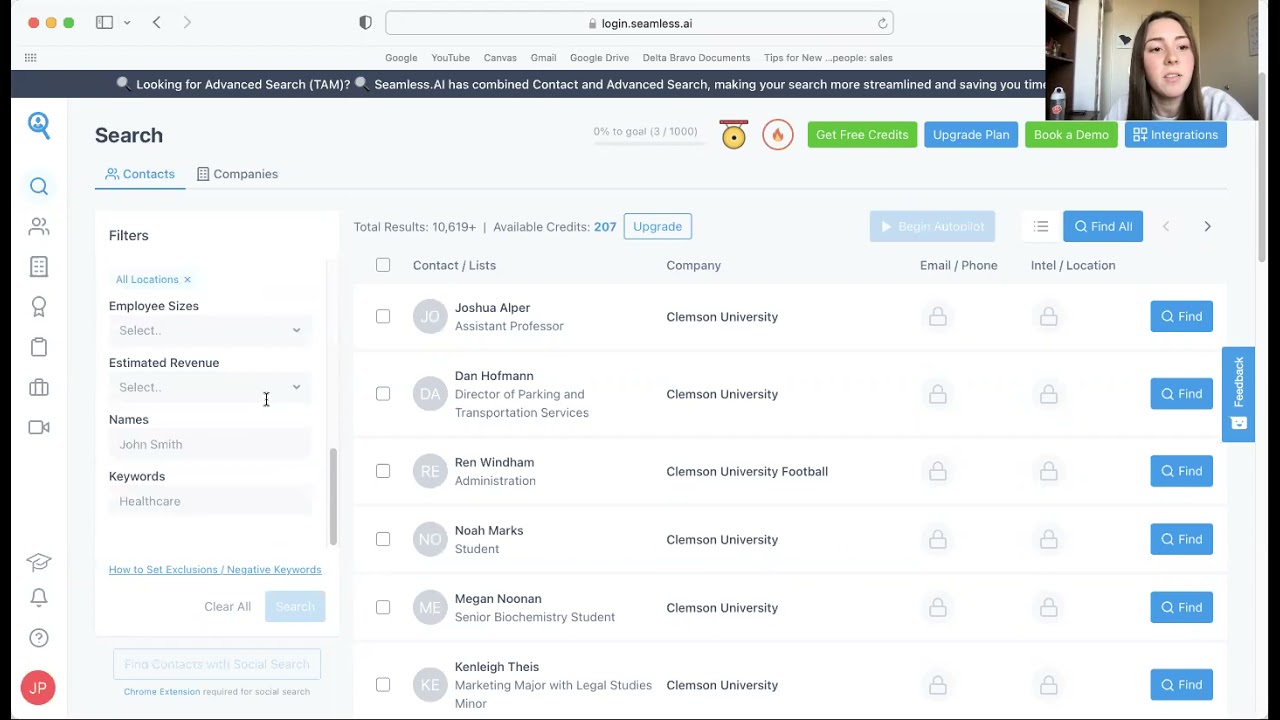
Task: Check the box for Megan Noonan
Action: coord(383,607)
